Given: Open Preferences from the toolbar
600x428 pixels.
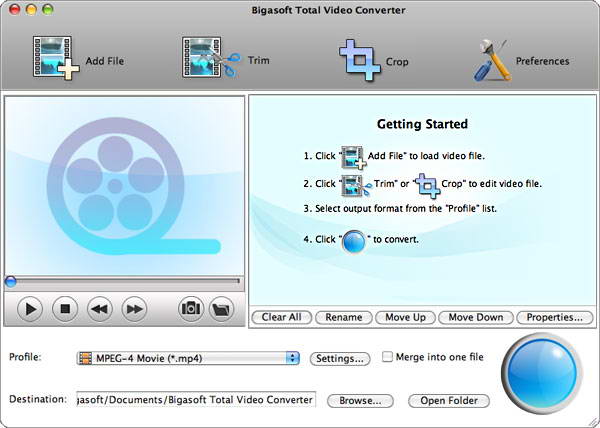Looking at the screenshot, I should [x=493, y=60].
